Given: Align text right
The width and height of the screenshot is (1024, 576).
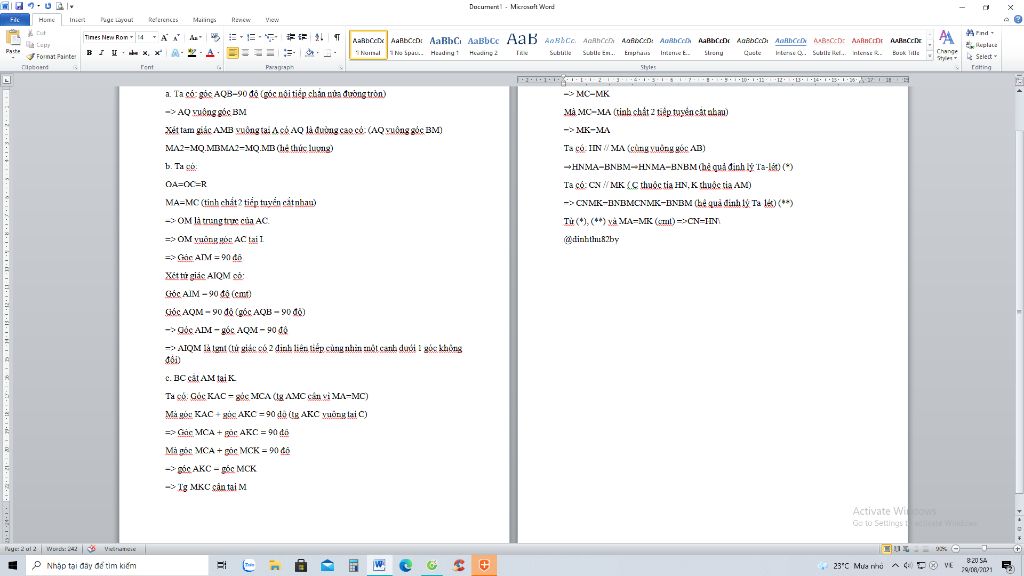Looking at the screenshot, I should pyautogui.click(x=258, y=53).
